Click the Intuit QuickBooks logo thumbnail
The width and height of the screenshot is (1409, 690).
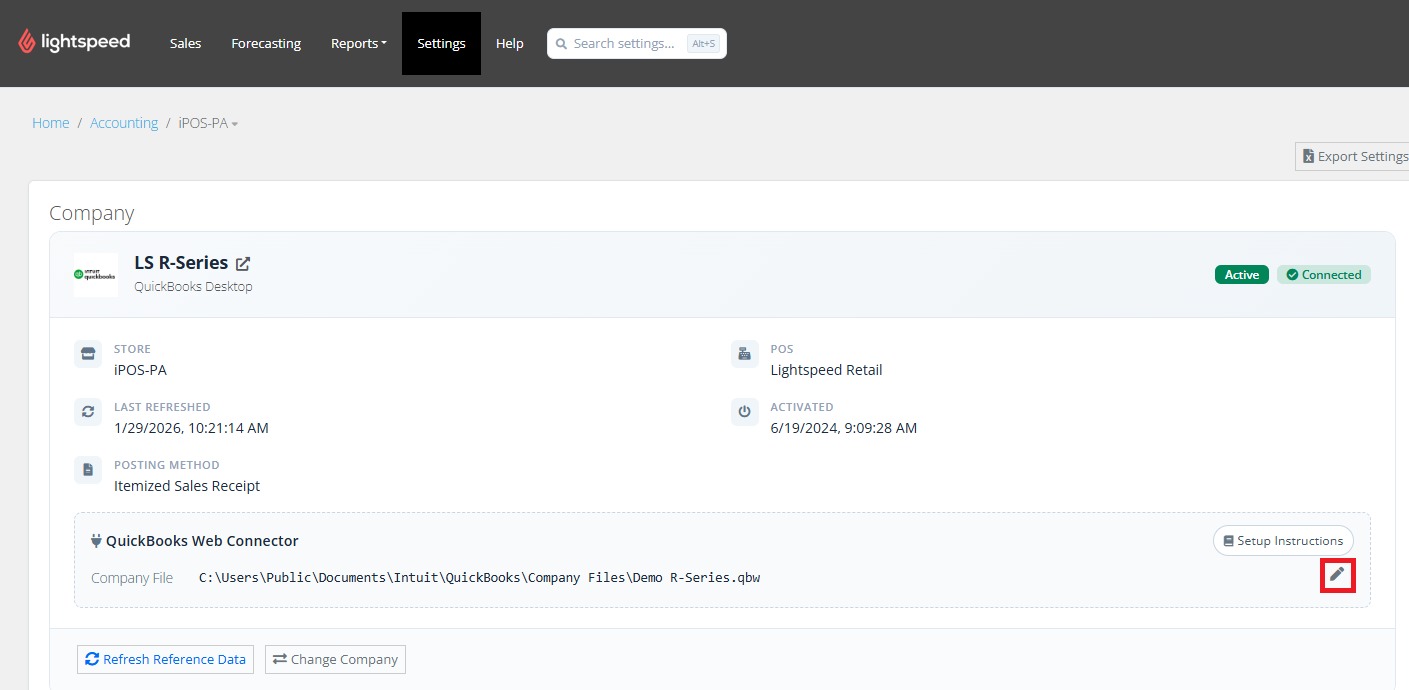95,275
